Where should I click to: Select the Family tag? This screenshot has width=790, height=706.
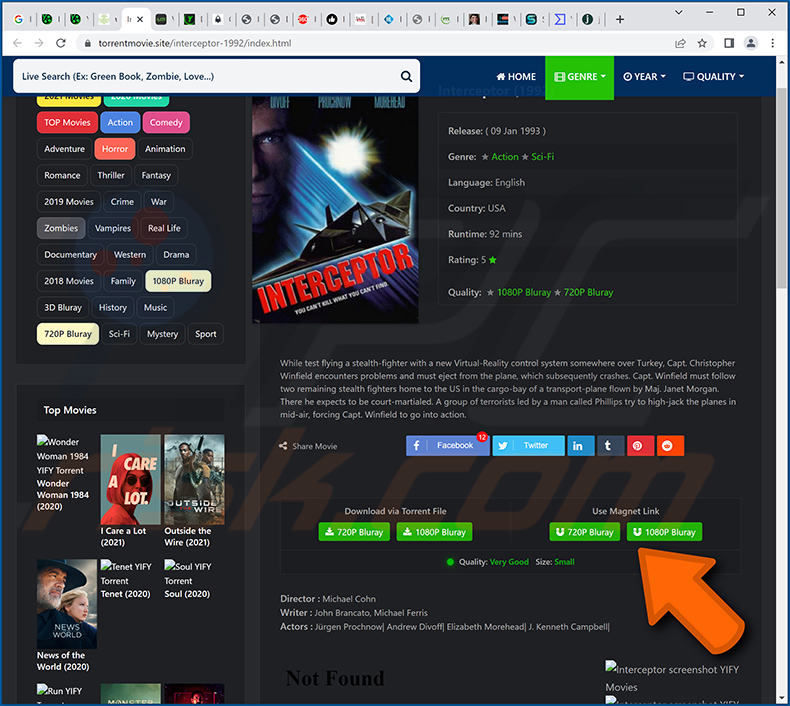click(x=123, y=281)
